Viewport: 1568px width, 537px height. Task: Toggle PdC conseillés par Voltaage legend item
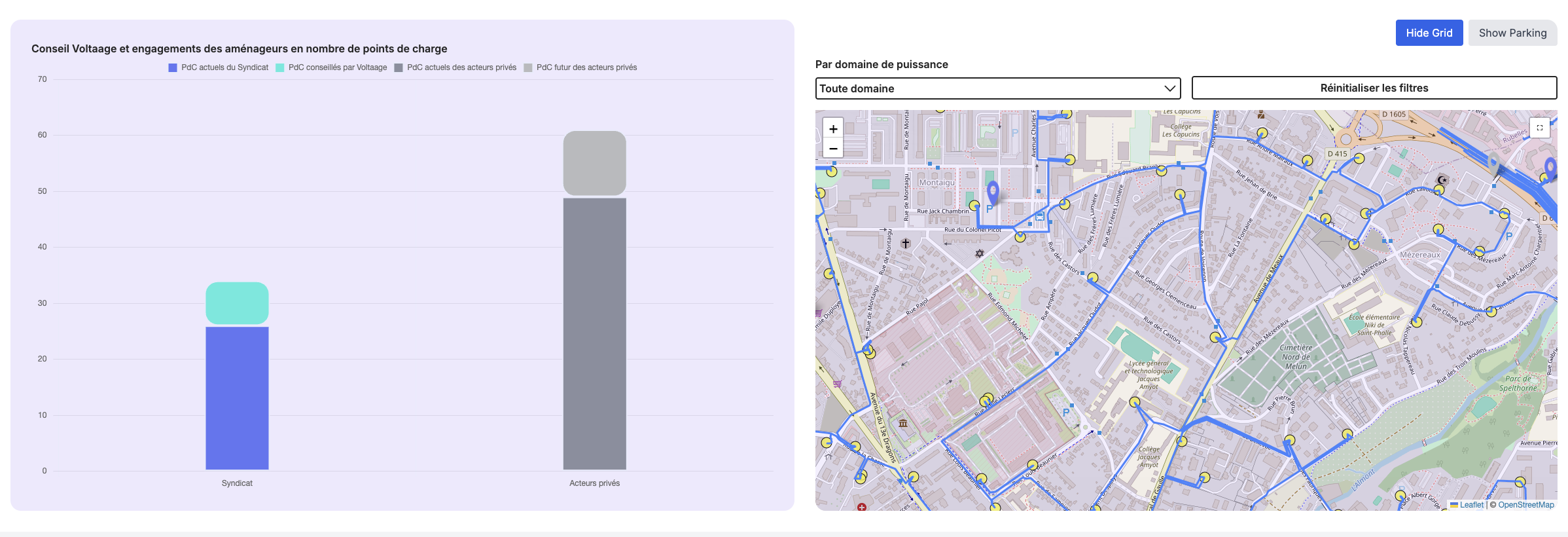click(x=331, y=67)
